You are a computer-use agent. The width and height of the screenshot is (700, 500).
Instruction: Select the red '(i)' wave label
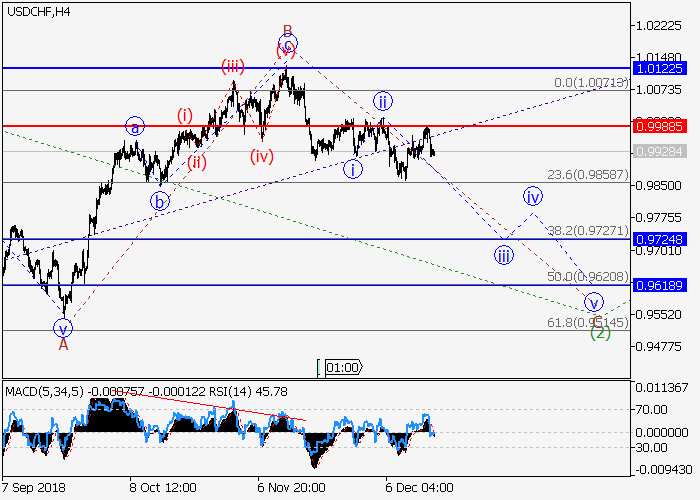[x=185, y=114]
